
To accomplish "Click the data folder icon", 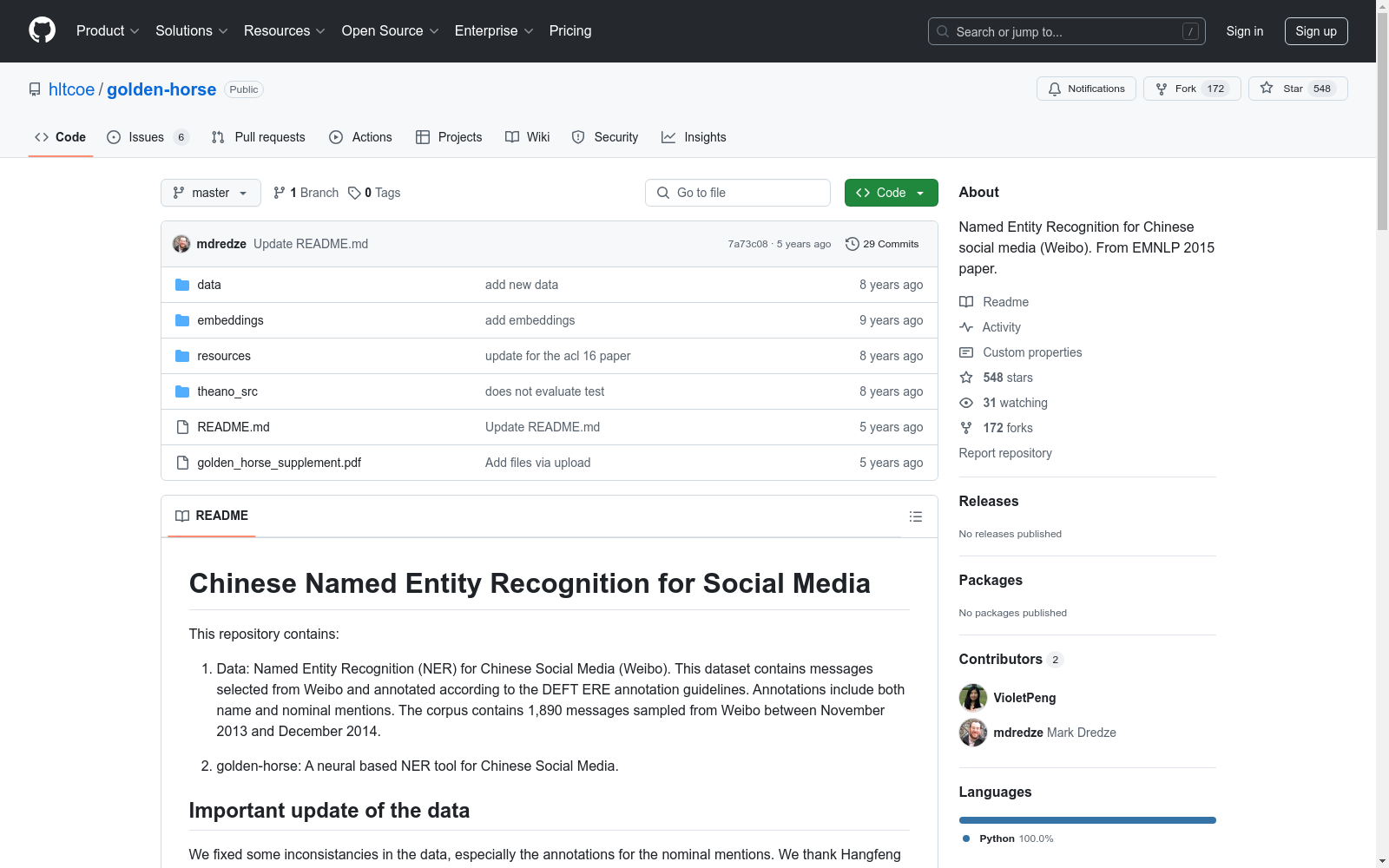I will click(182, 285).
